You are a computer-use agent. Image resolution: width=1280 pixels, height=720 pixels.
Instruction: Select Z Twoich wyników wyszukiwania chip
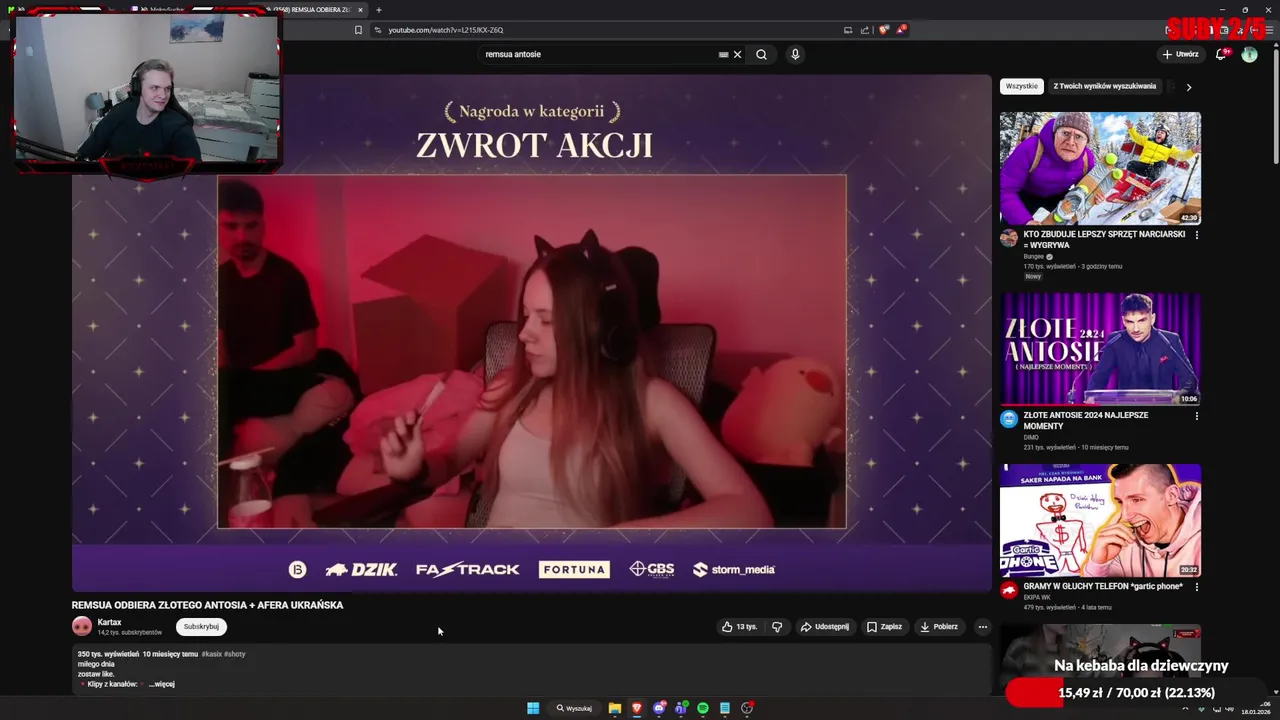(x=1104, y=86)
